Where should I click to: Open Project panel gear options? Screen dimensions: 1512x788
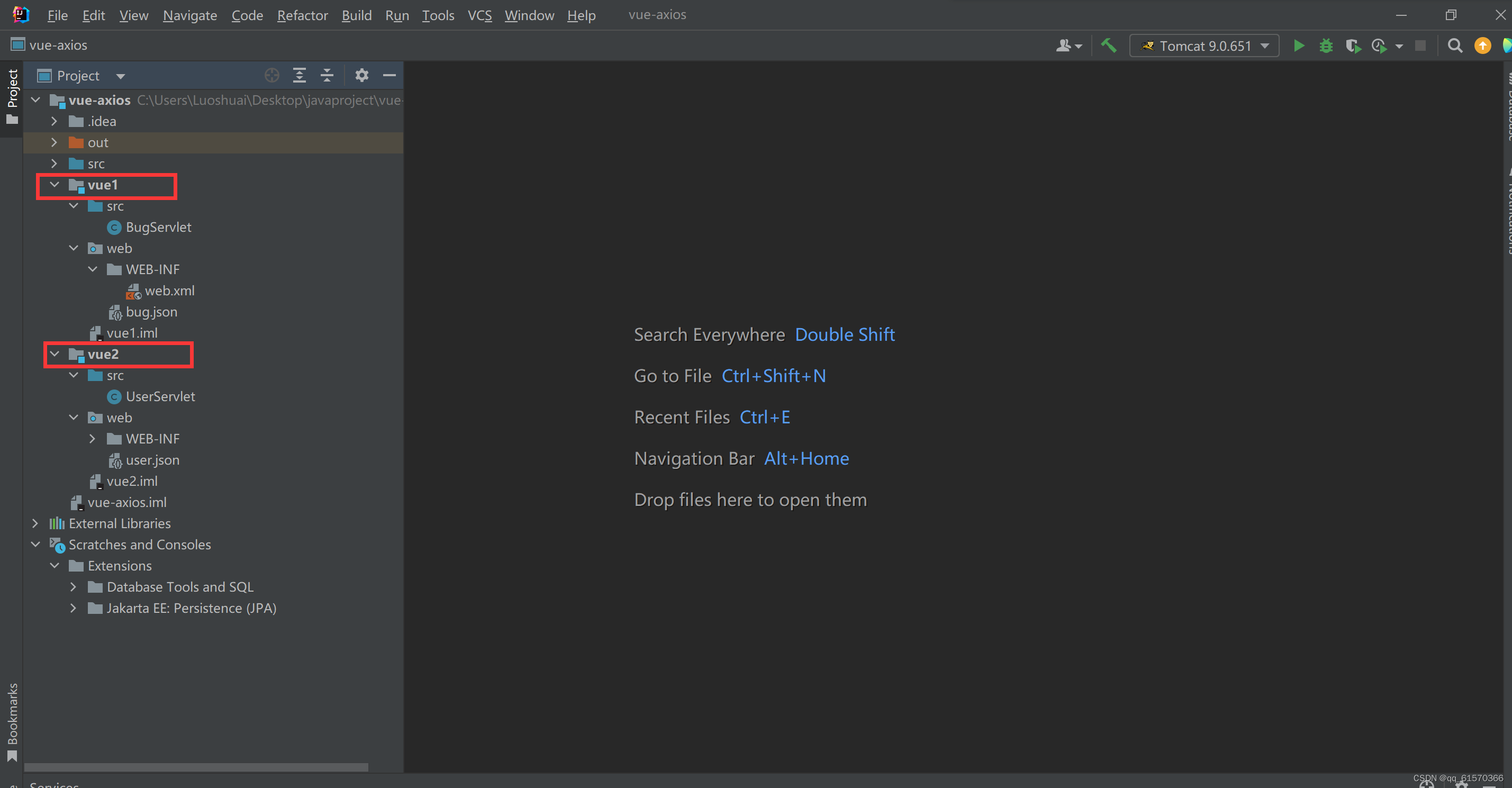coord(361,75)
